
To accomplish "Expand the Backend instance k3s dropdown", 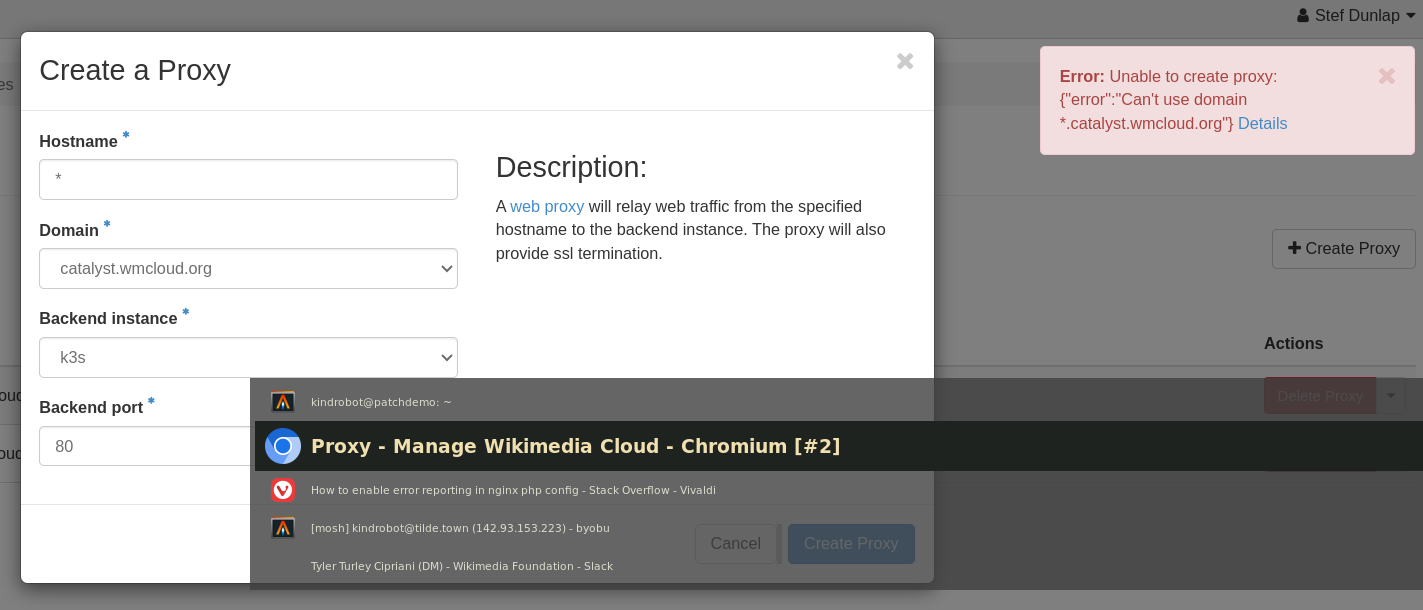I will pyautogui.click(x=248, y=357).
